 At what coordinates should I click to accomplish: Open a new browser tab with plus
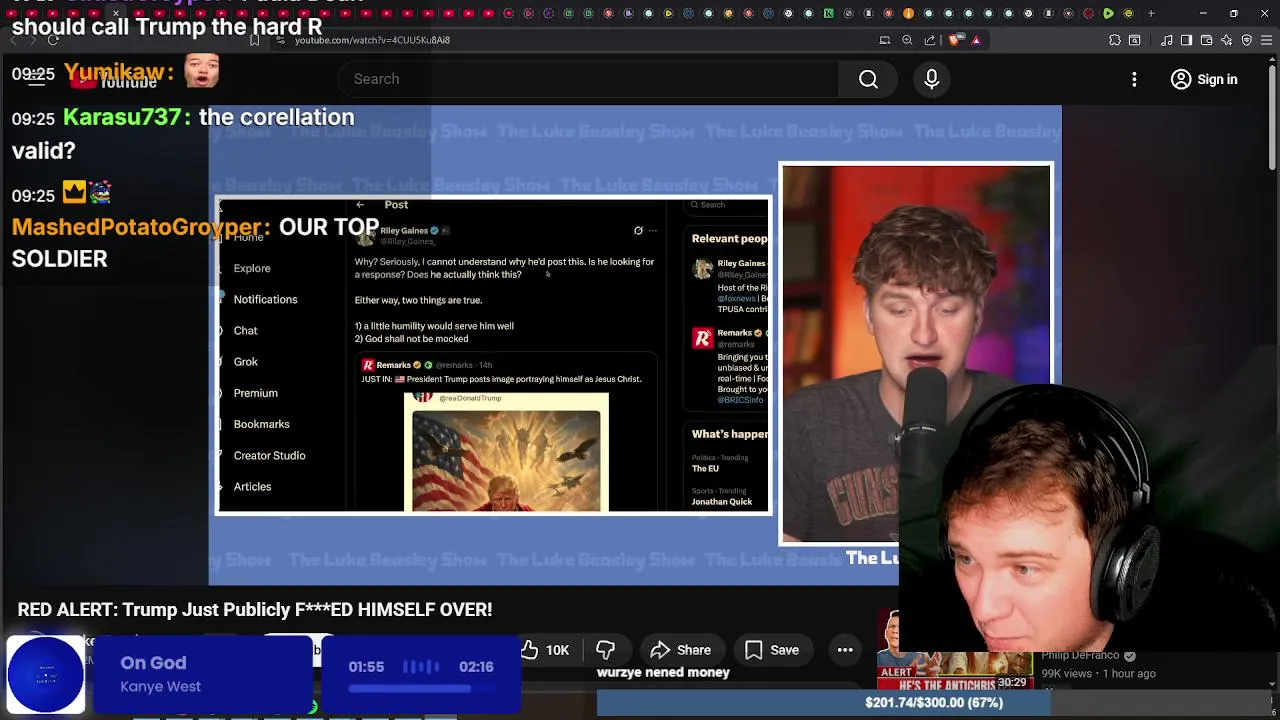click(1151, 13)
